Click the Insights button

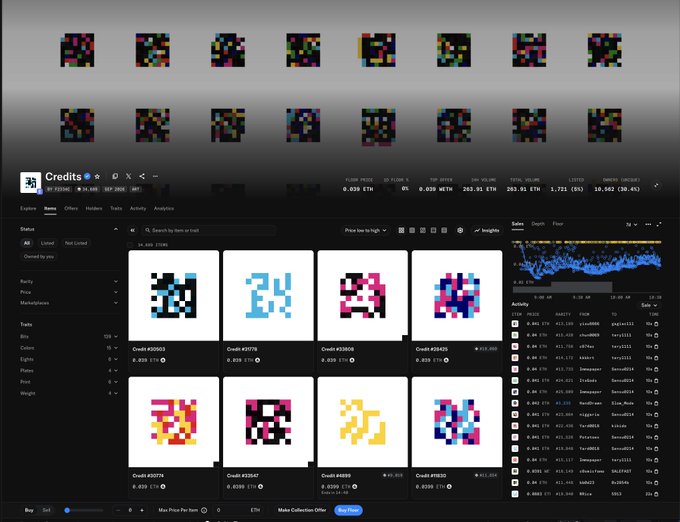487,230
